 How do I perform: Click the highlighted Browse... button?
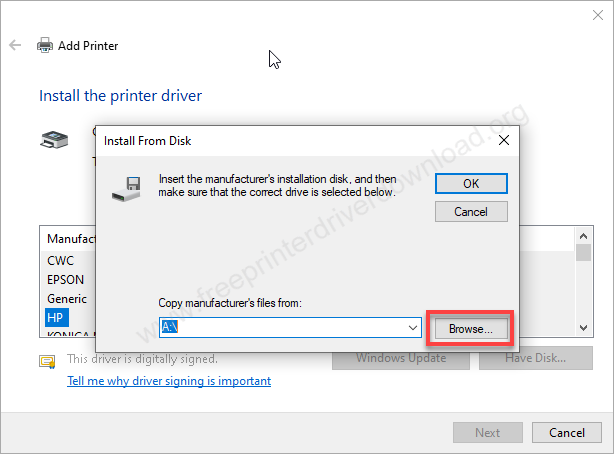[471, 327]
